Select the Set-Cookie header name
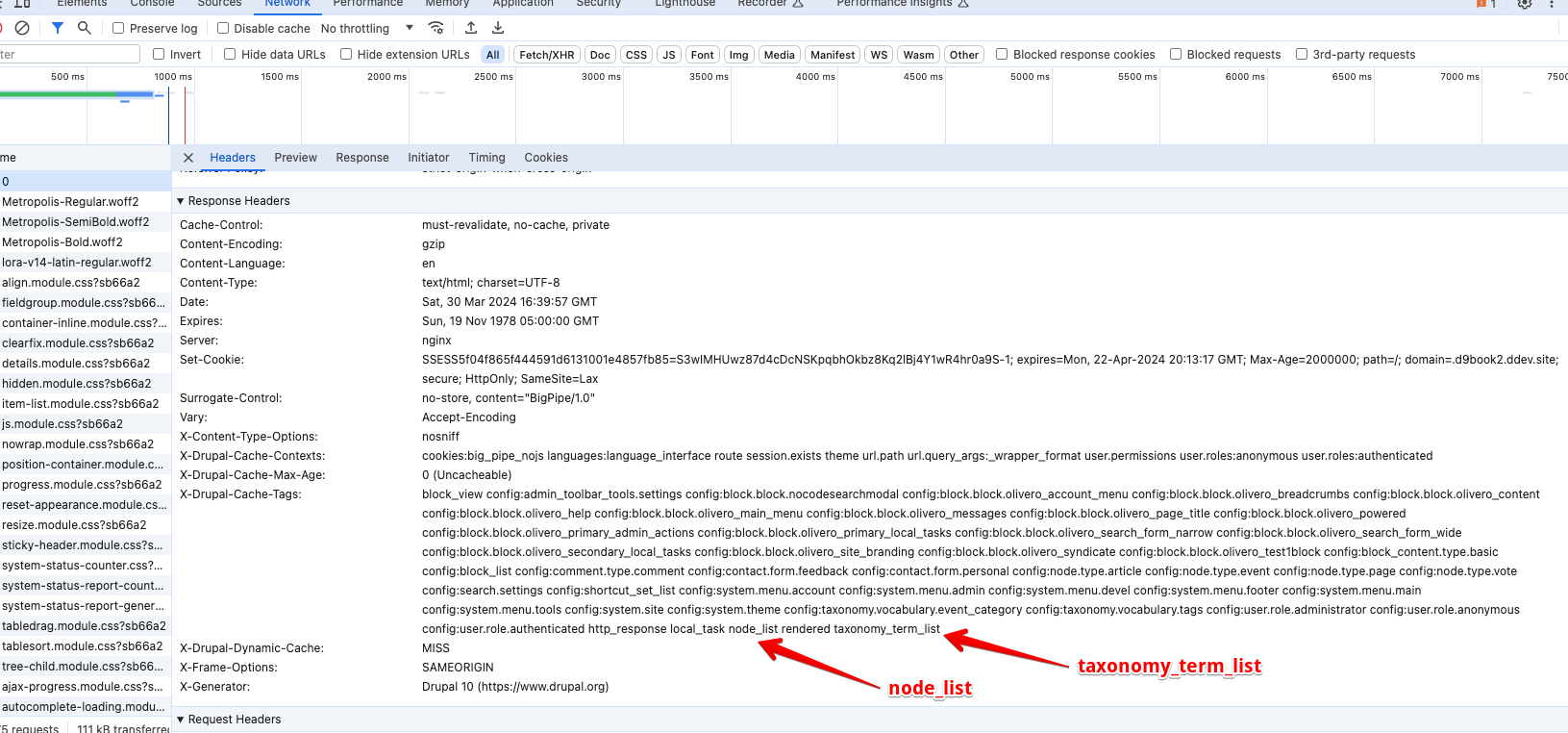Screen dimensions: 1568x733 212,360
